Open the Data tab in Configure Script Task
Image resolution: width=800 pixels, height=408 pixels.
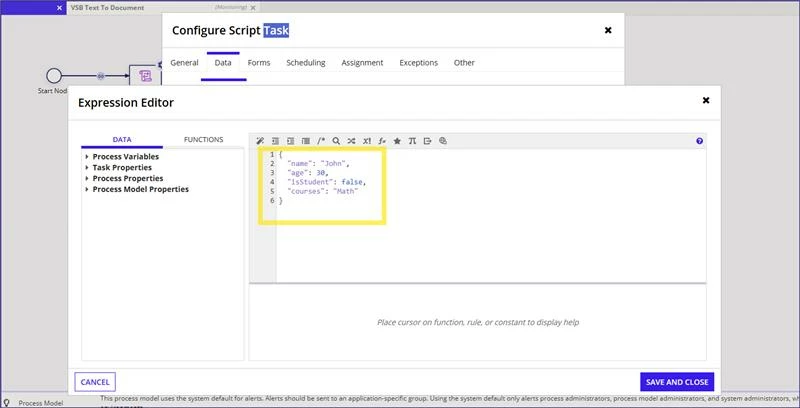(x=223, y=63)
